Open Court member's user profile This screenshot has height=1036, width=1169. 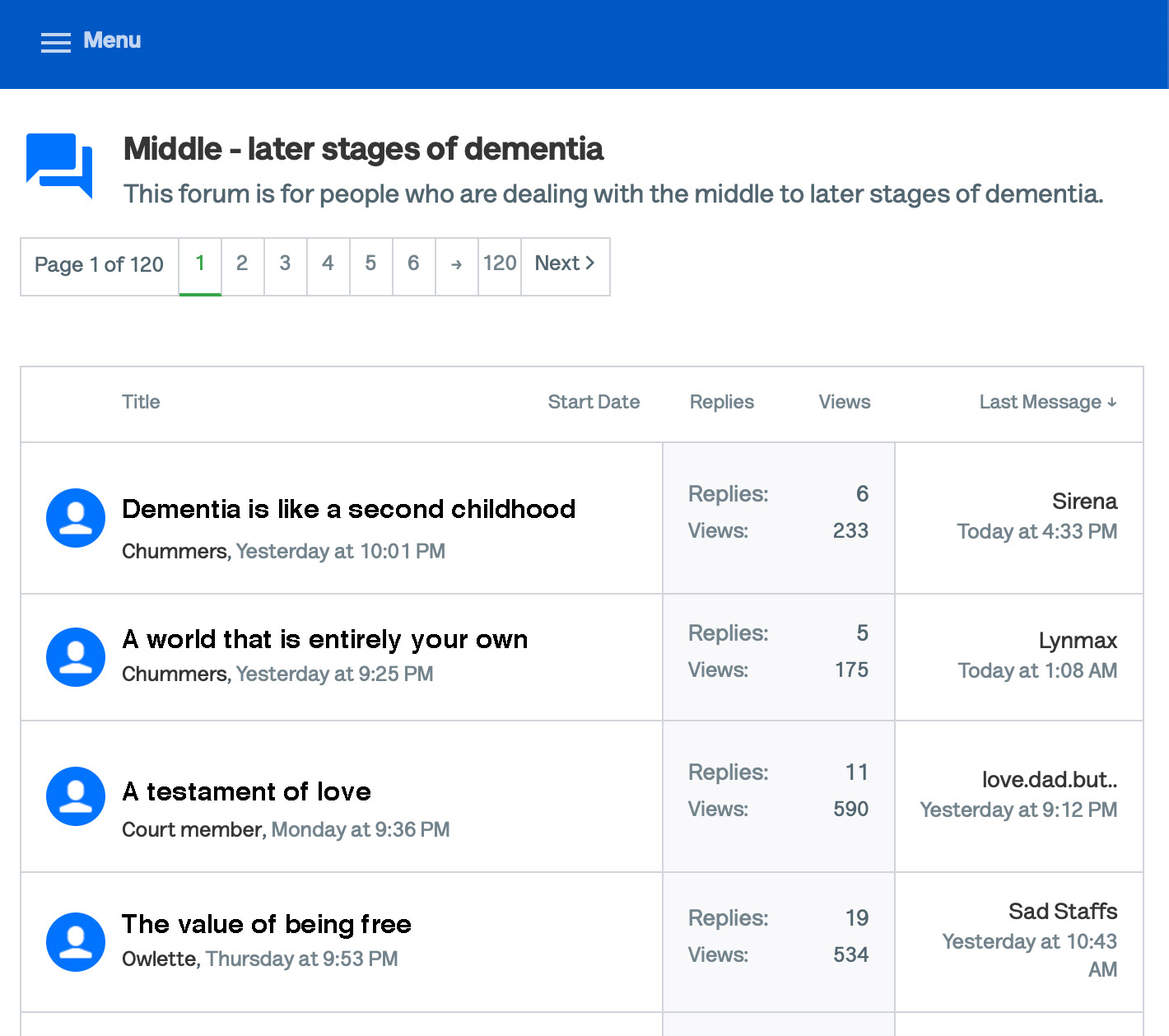tap(192, 829)
